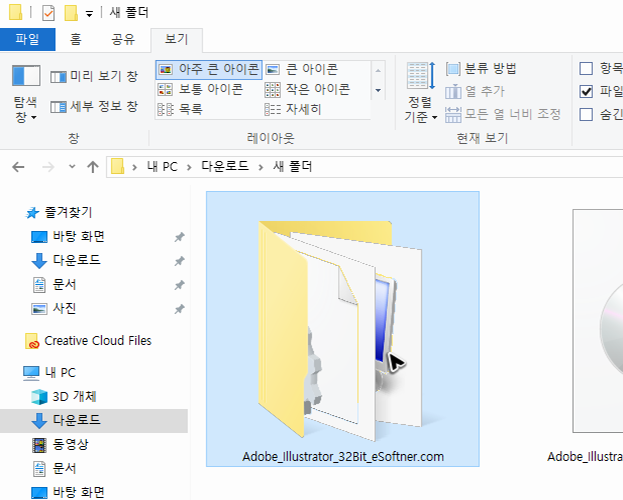Uncheck the 파일 확장명 checkbox
Viewport: 623px width, 500px height.
pyautogui.click(x=586, y=91)
